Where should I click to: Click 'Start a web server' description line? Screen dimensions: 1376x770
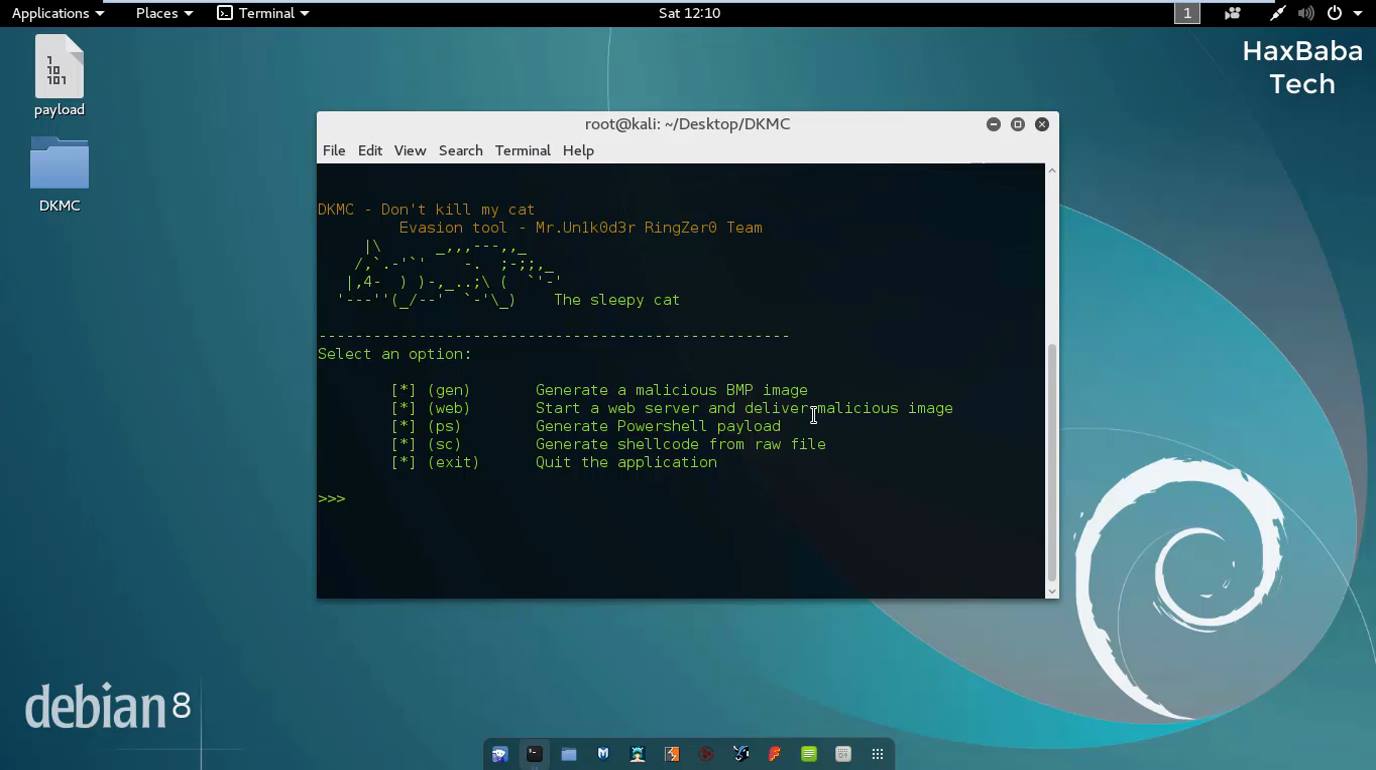(x=744, y=408)
